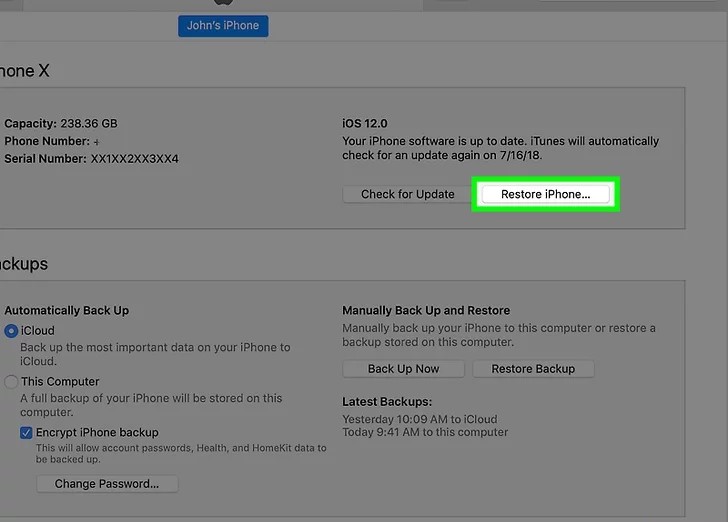
Task: Click the Check for Update button
Action: (x=407, y=194)
